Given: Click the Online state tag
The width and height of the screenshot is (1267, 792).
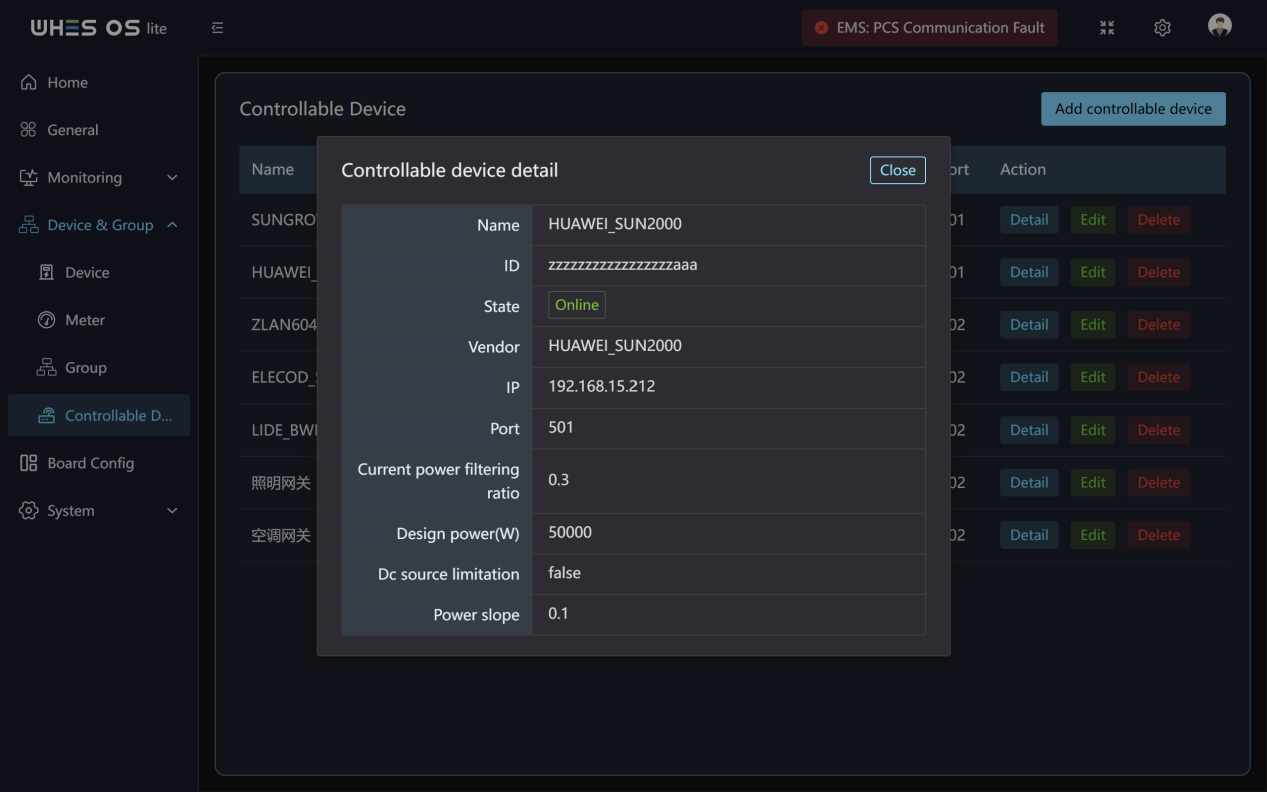Looking at the screenshot, I should pos(577,305).
